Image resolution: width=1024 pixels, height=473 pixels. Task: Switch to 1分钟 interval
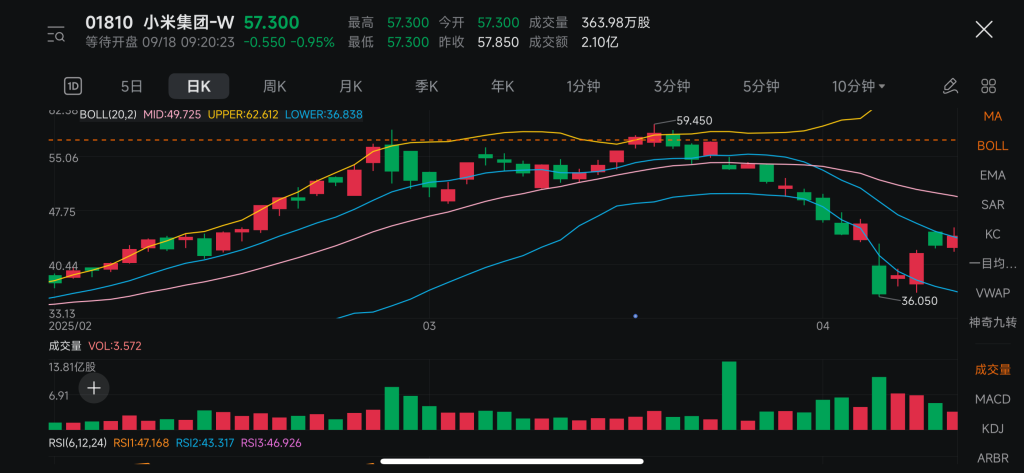point(583,86)
